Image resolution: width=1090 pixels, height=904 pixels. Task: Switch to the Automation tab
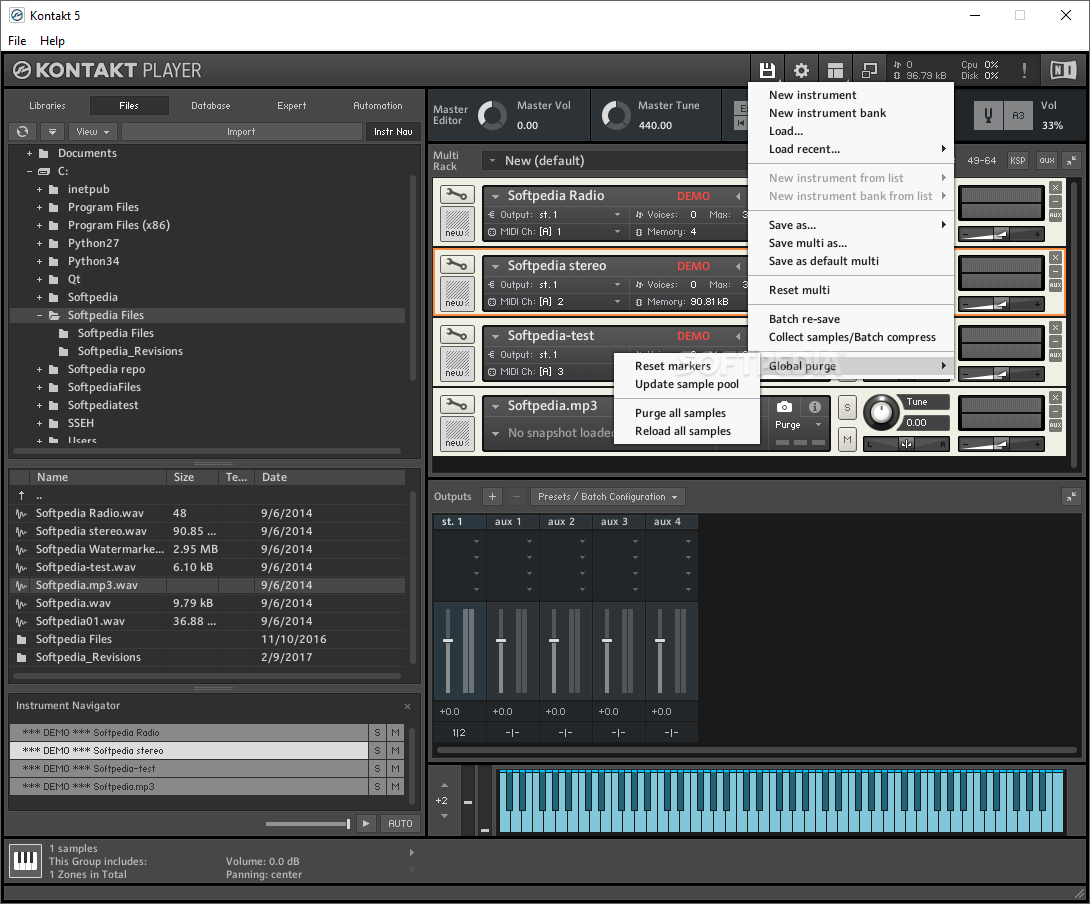point(377,106)
